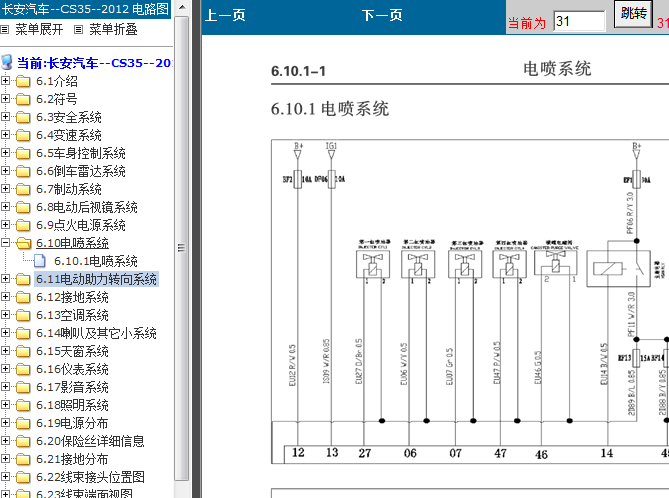Select 6.20保险丝详细信息 tree entry
The width and height of the screenshot is (669, 498).
pos(90,441)
